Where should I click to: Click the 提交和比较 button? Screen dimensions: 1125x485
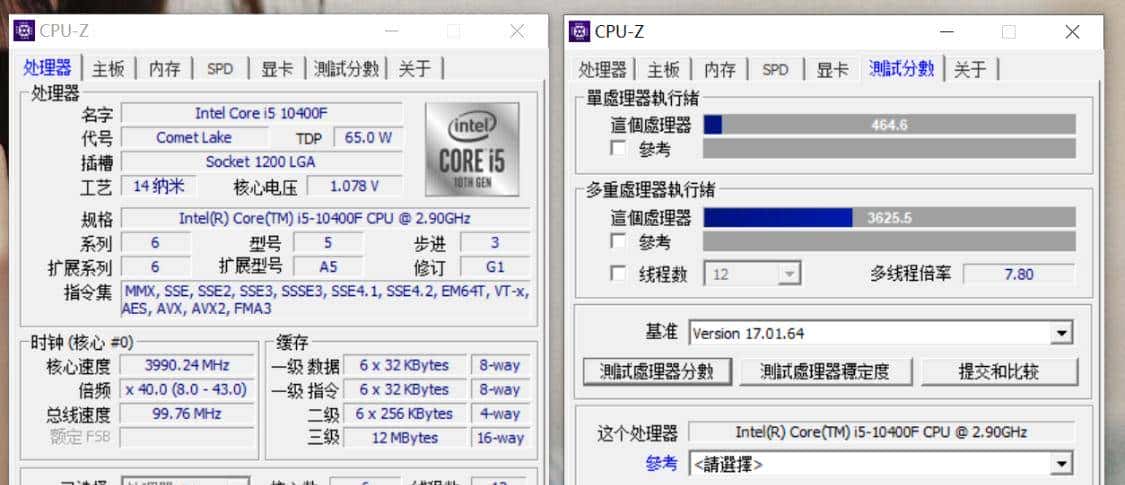point(999,372)
